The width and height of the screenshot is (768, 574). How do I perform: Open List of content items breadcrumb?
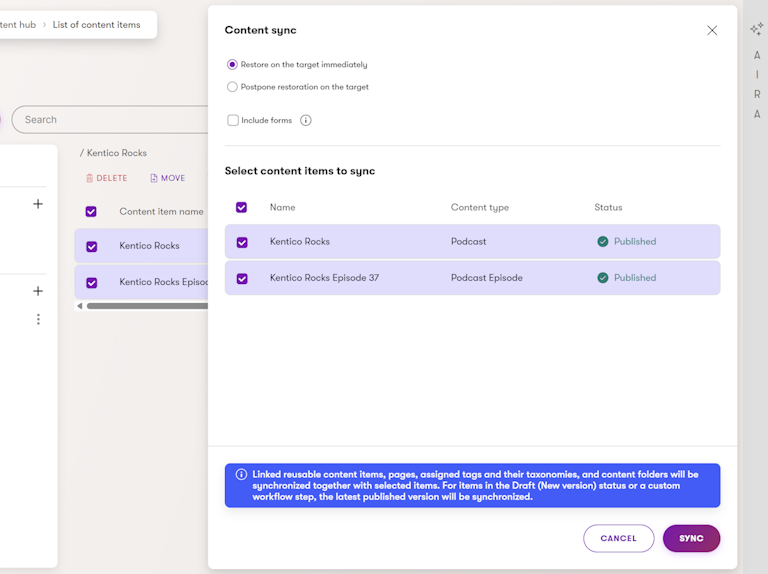96,24
